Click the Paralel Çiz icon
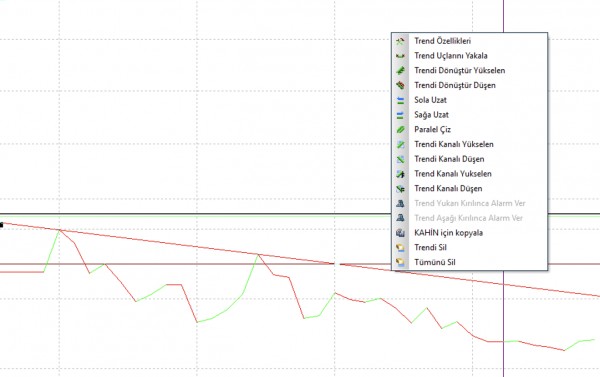This screenshot has width=600, height=377. tap(400, 130)
